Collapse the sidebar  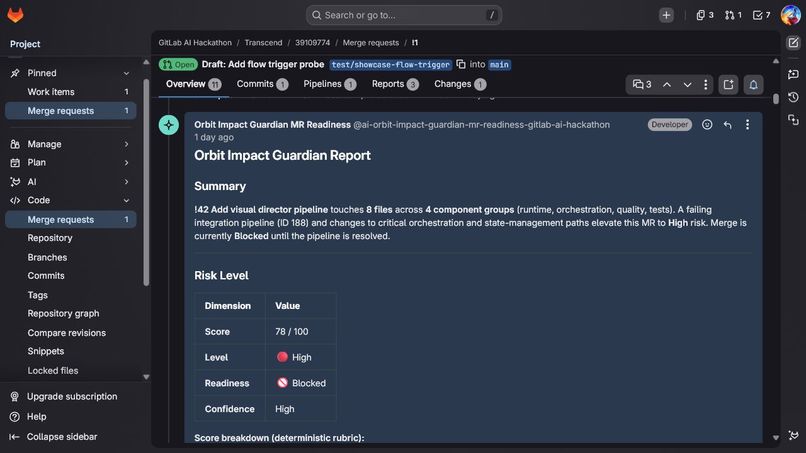tap(53, 437)
